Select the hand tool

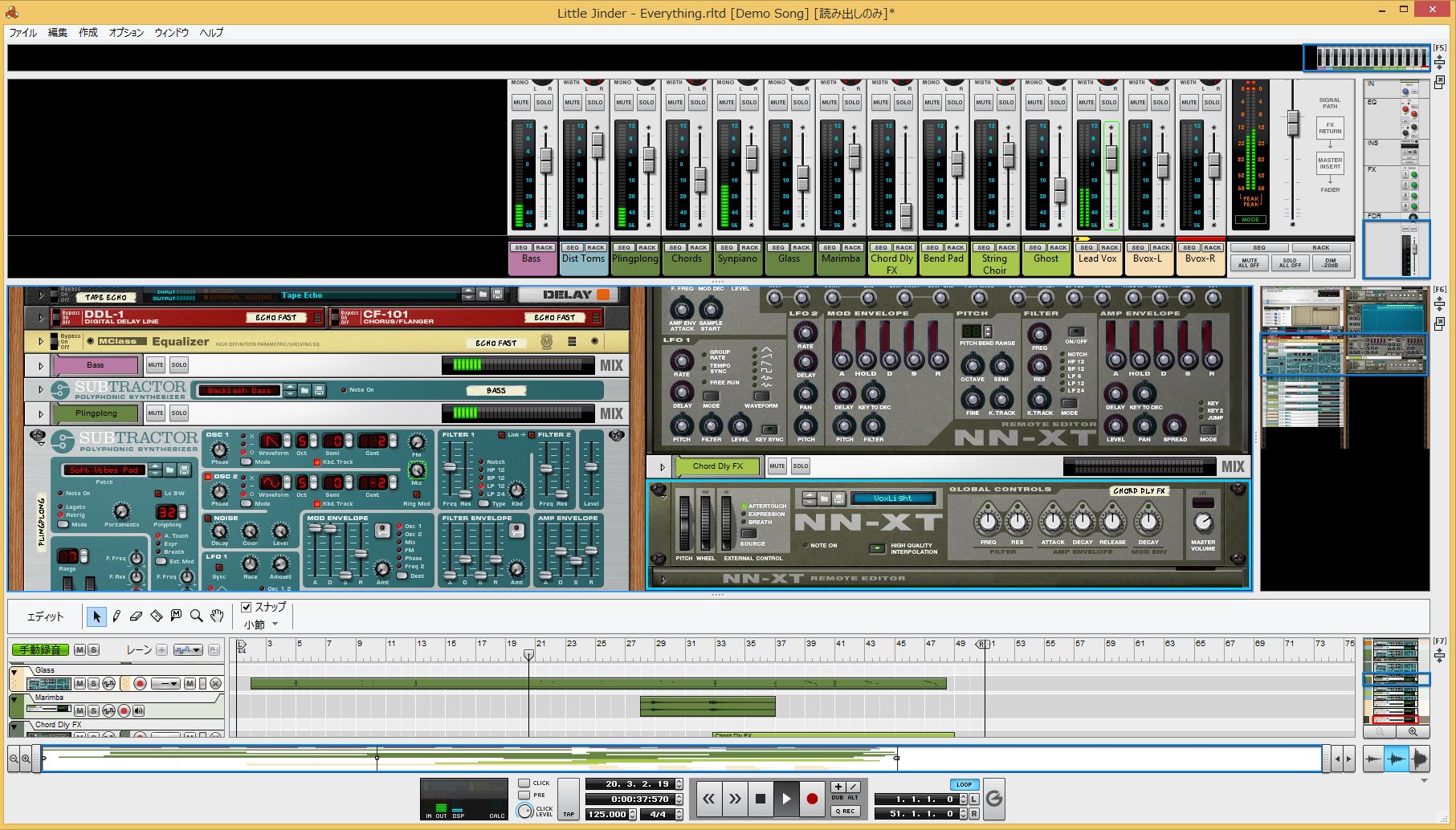(217, 616)
